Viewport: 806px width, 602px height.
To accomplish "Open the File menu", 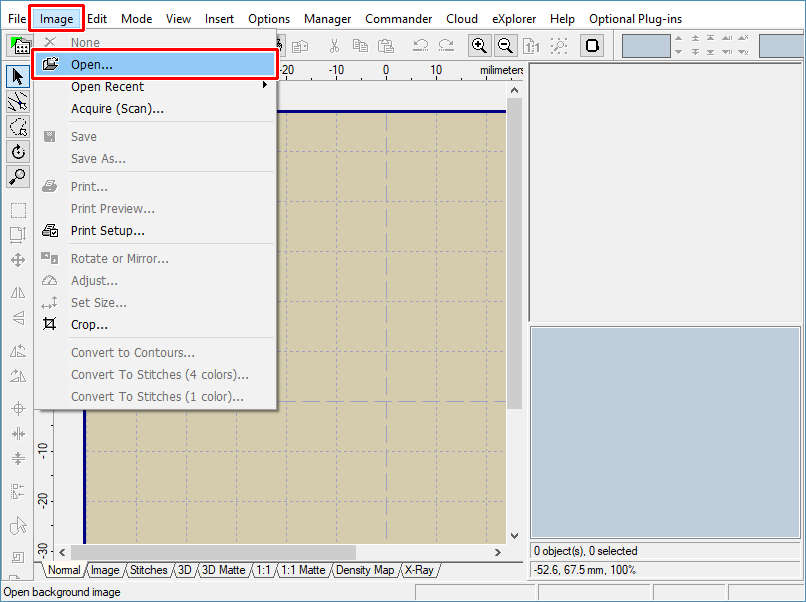I will click(17, 19).
